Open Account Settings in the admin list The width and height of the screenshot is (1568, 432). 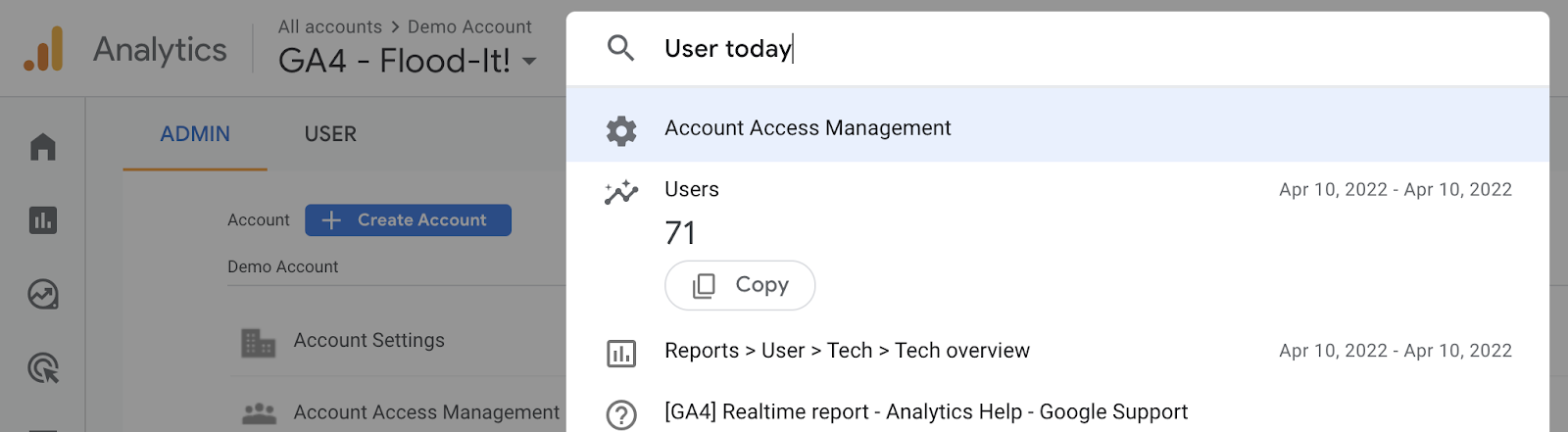pos(368,341)
